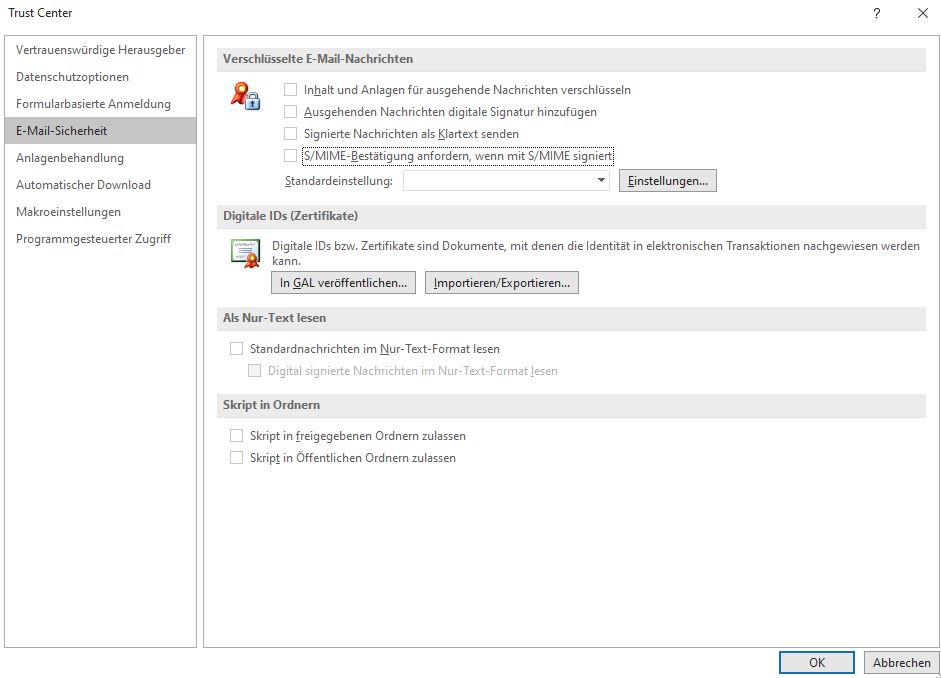The height and width of the screenshot is (678, 941).
Task: Open Automatischer Download settings
Action: [x=83, y=185]
